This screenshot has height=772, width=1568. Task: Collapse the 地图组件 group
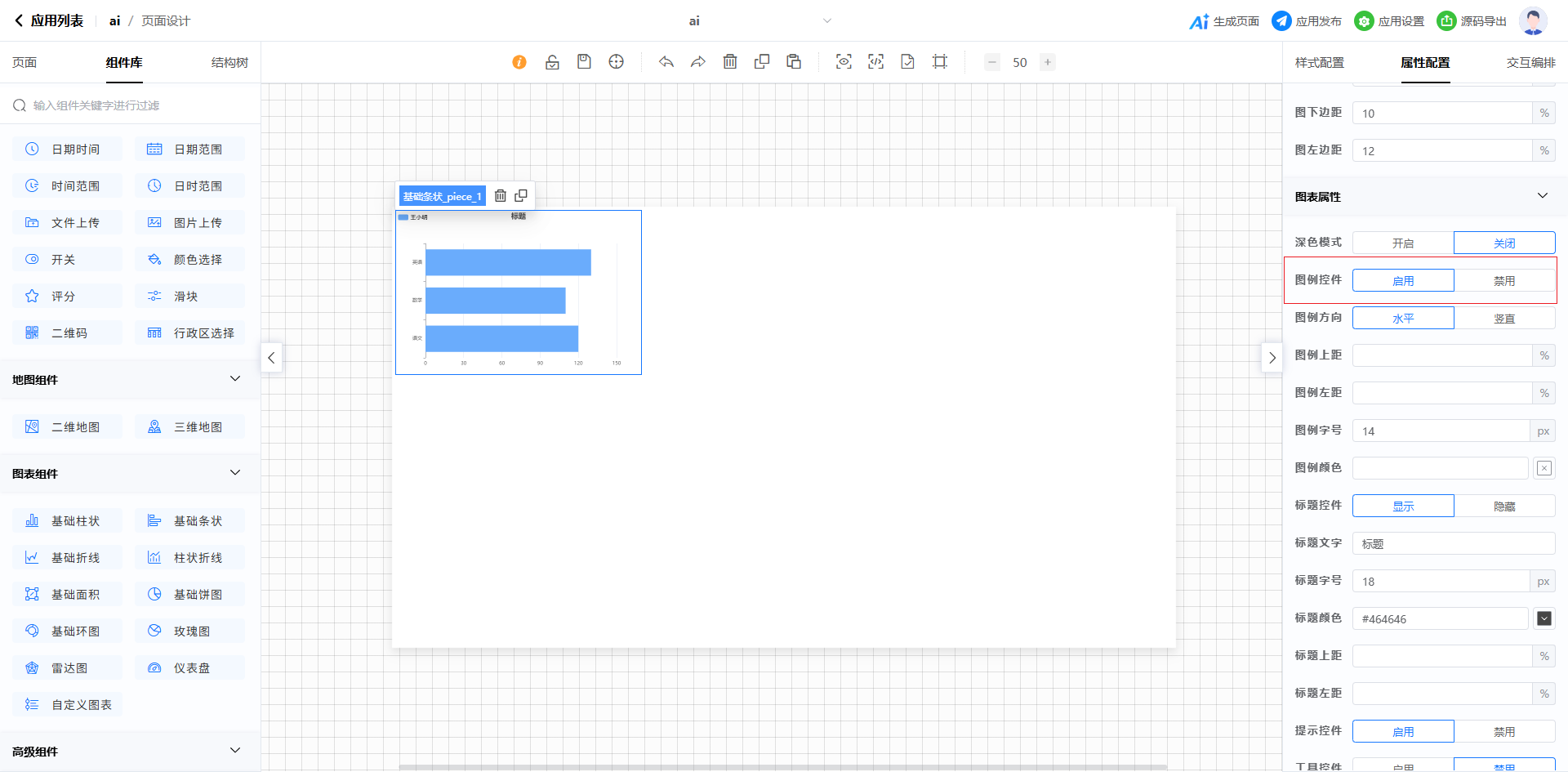(x=235, y=379)
